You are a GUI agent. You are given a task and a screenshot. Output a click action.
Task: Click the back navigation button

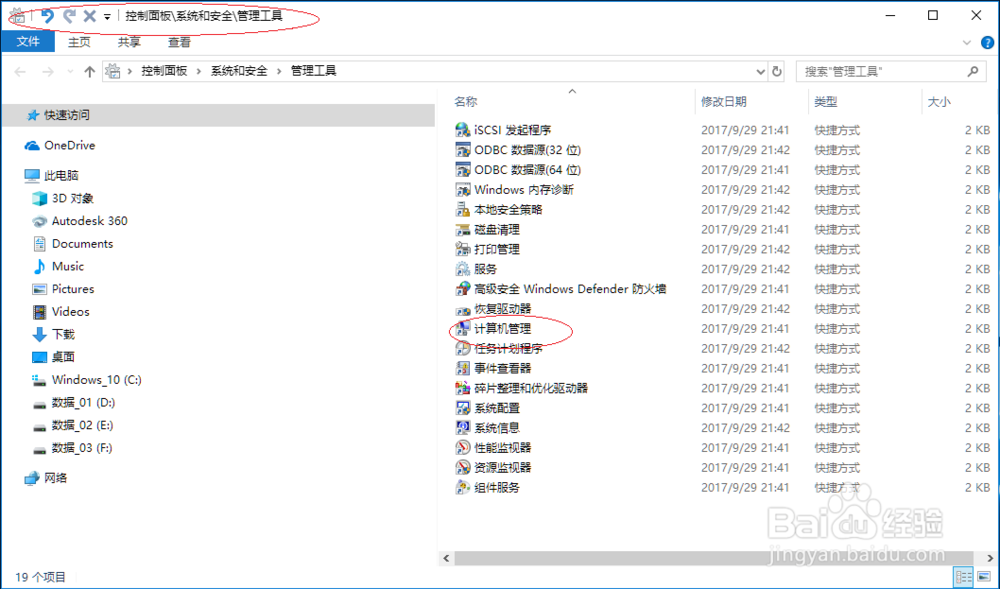pos(20,71)
